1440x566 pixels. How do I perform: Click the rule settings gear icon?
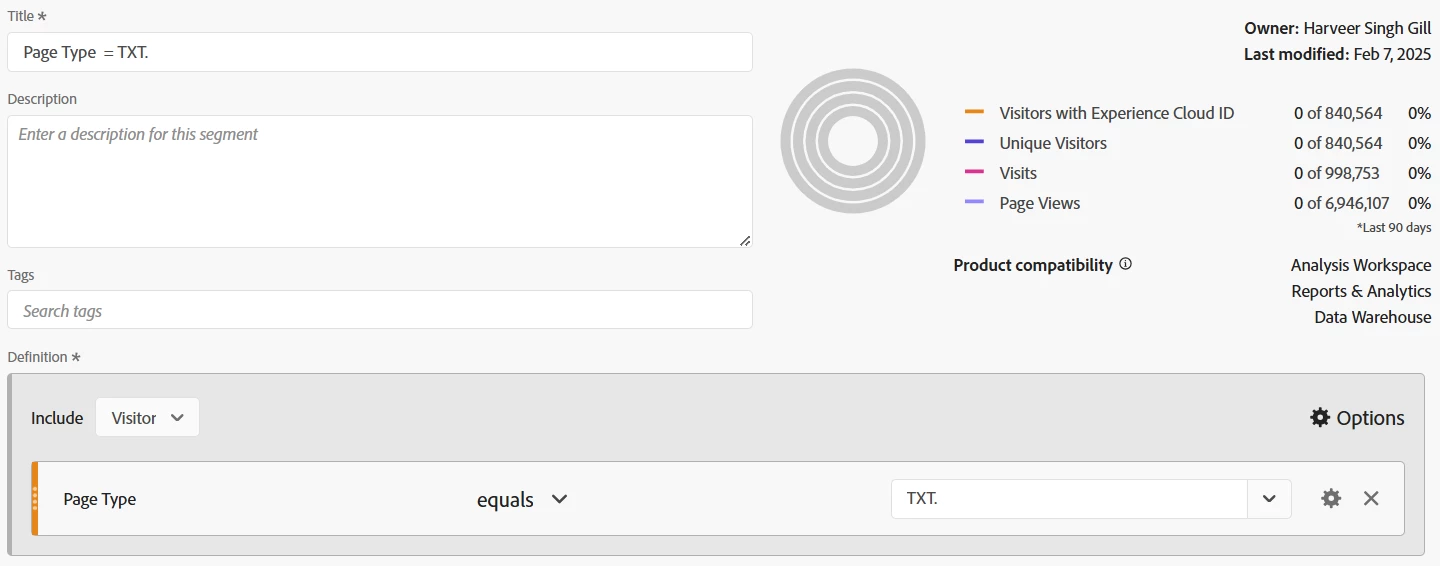1331,498
